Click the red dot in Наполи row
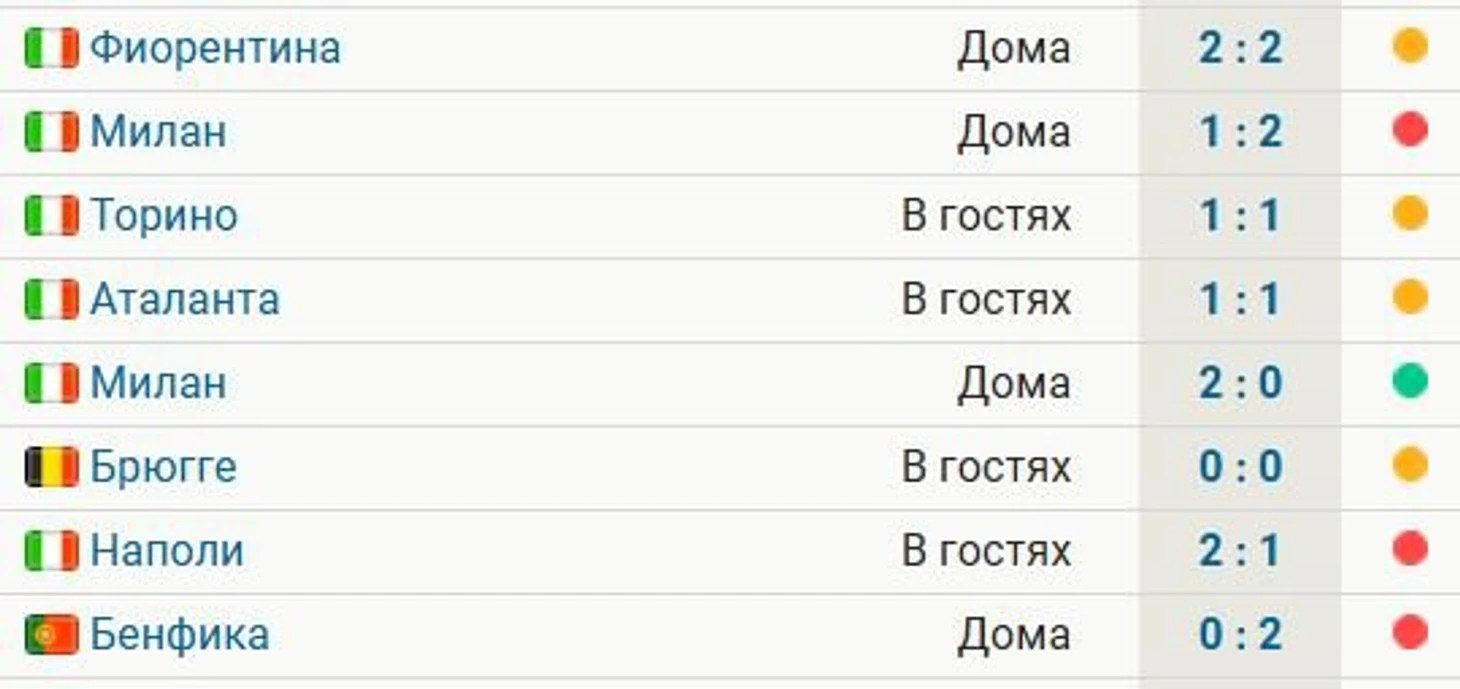Viewport: 1460px width, 689px height. 1410,549
